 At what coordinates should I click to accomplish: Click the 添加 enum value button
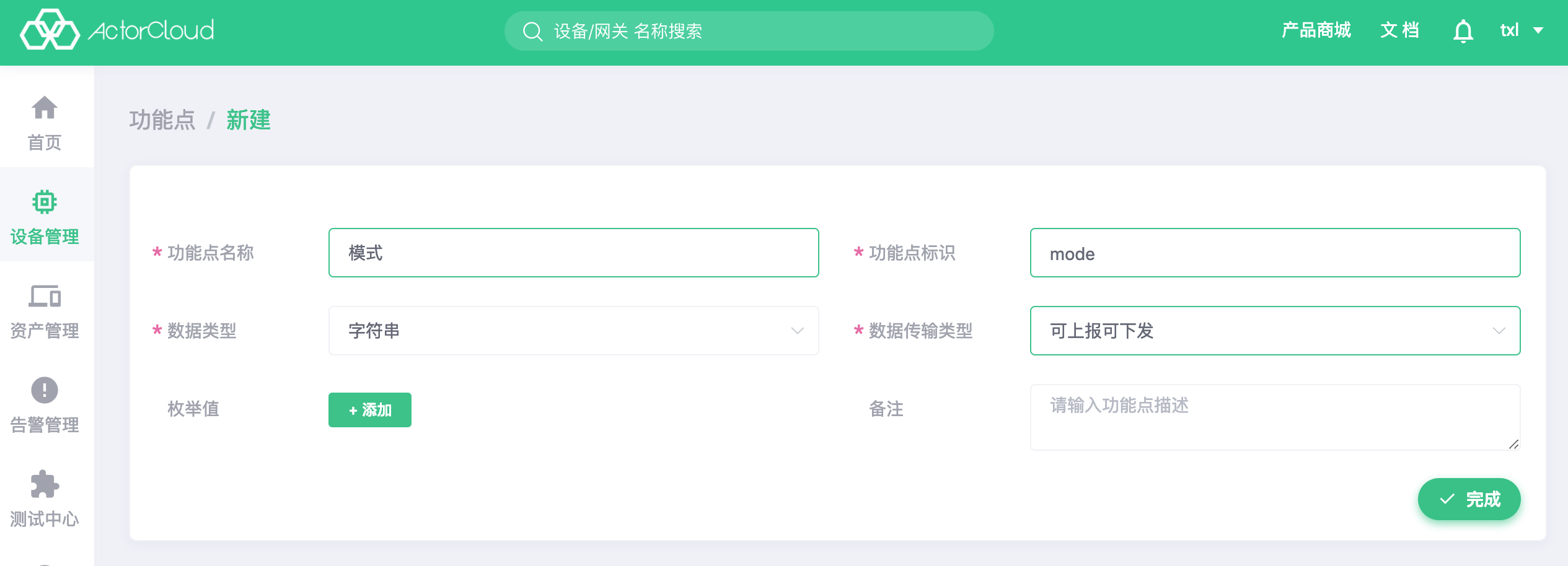370,410
